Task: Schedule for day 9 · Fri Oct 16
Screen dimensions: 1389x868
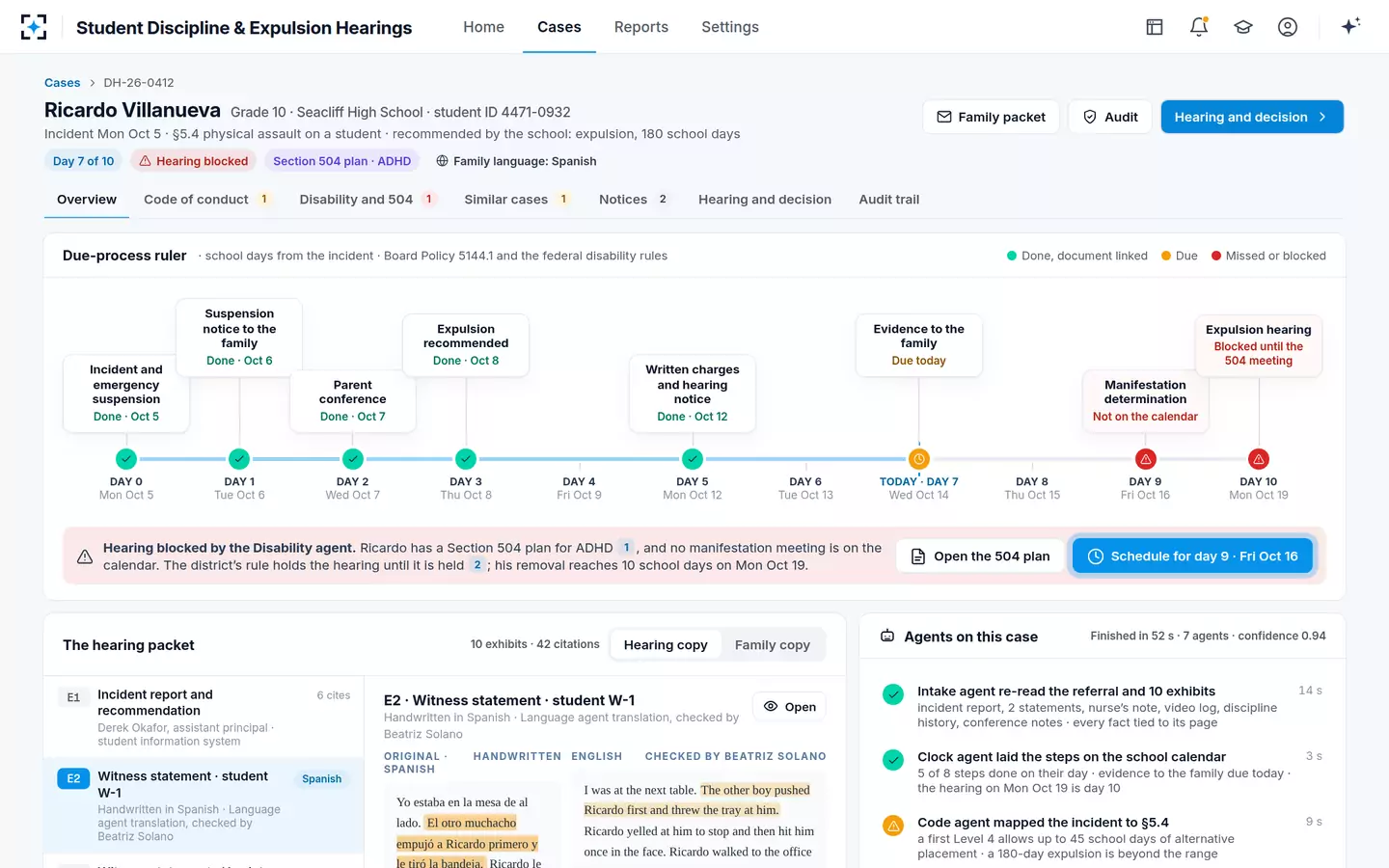Action: pos(1192,556)
